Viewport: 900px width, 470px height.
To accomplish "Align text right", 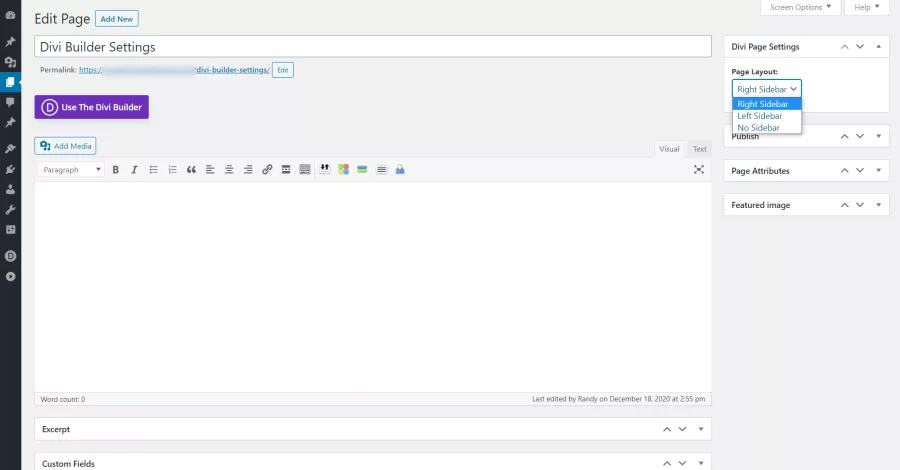I will tap(248, 169).
